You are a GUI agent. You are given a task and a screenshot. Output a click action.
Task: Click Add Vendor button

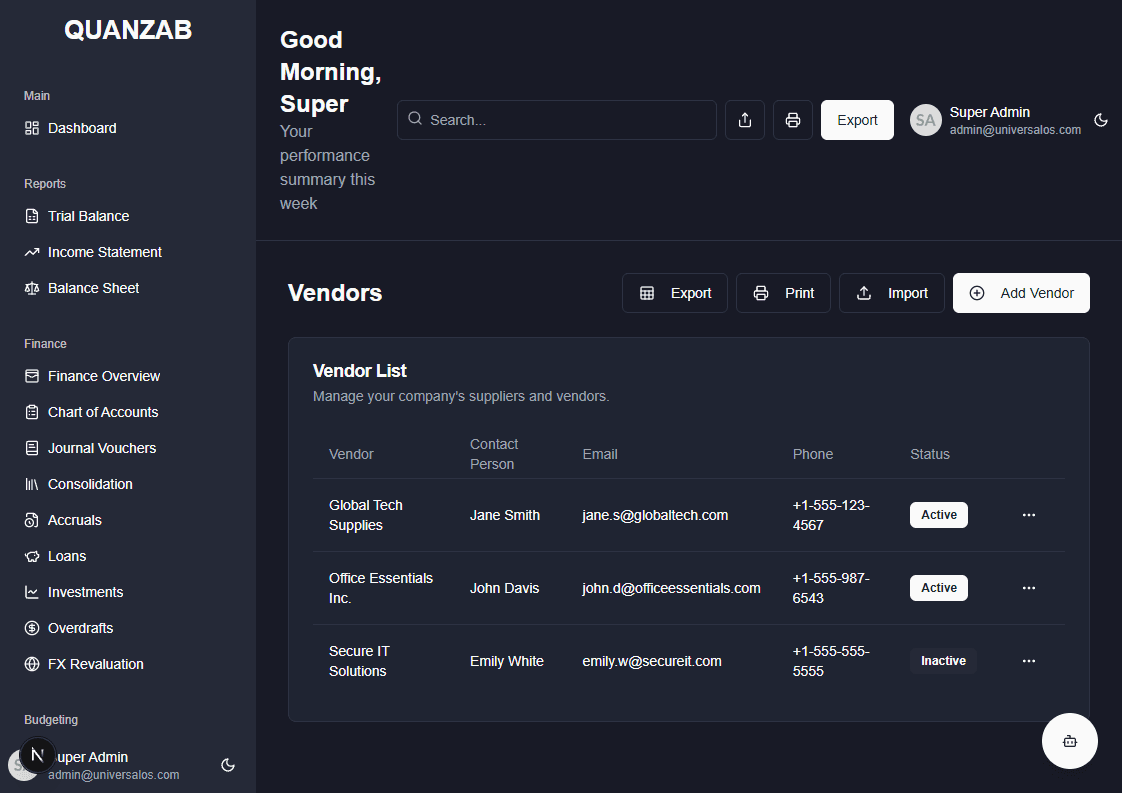pyautogui.click(x=1021, y=293)
